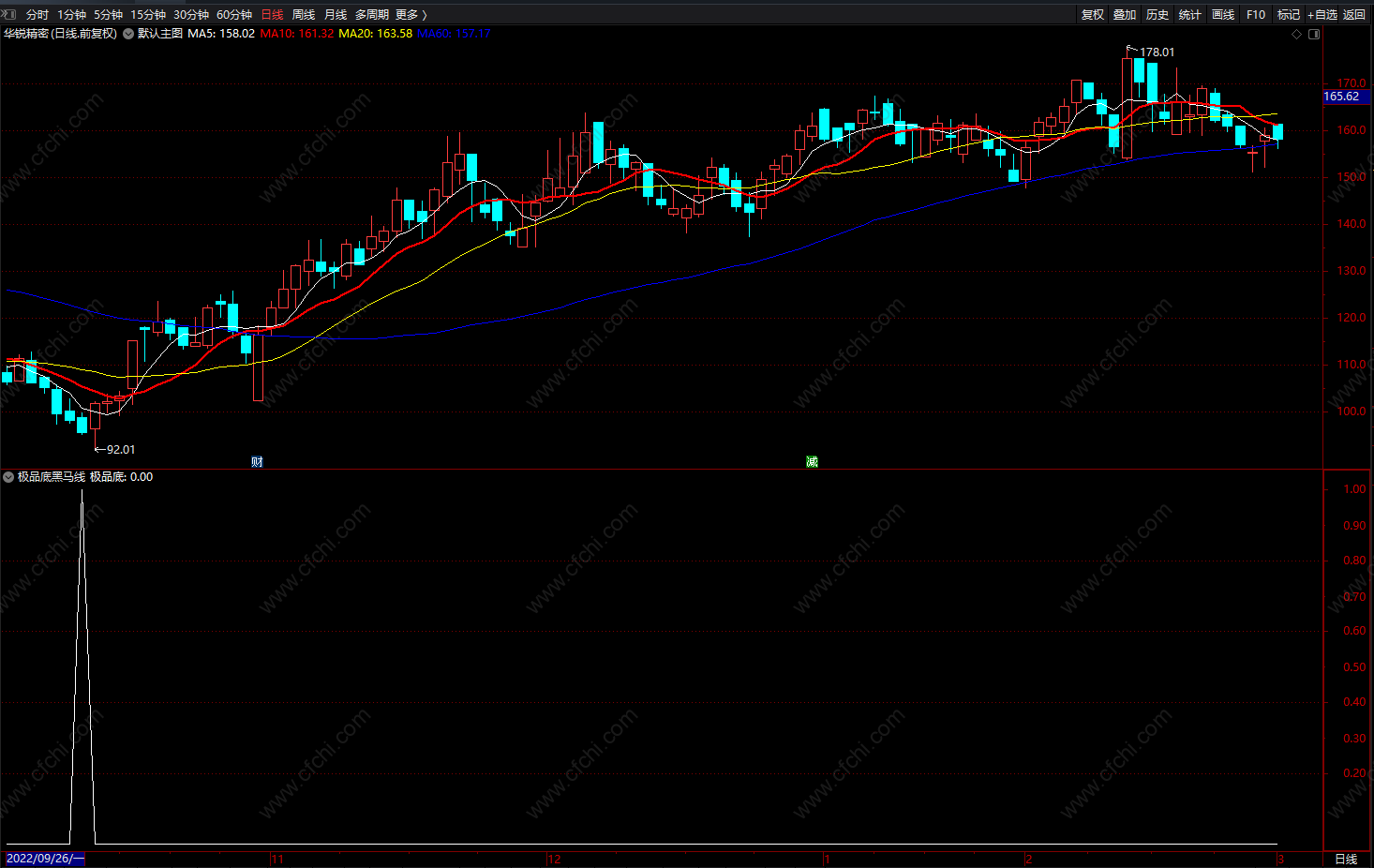Click the 标记 mark button
The image size is (1374, 868).
(x=1289, y=14)
